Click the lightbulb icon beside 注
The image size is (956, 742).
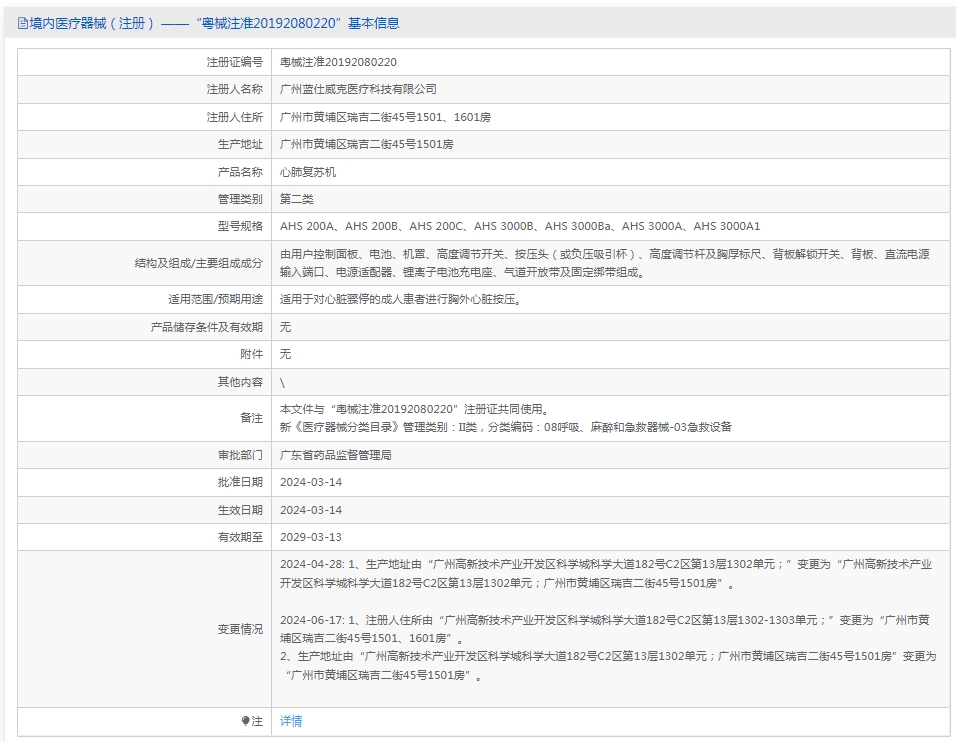(x=245, y=721)
